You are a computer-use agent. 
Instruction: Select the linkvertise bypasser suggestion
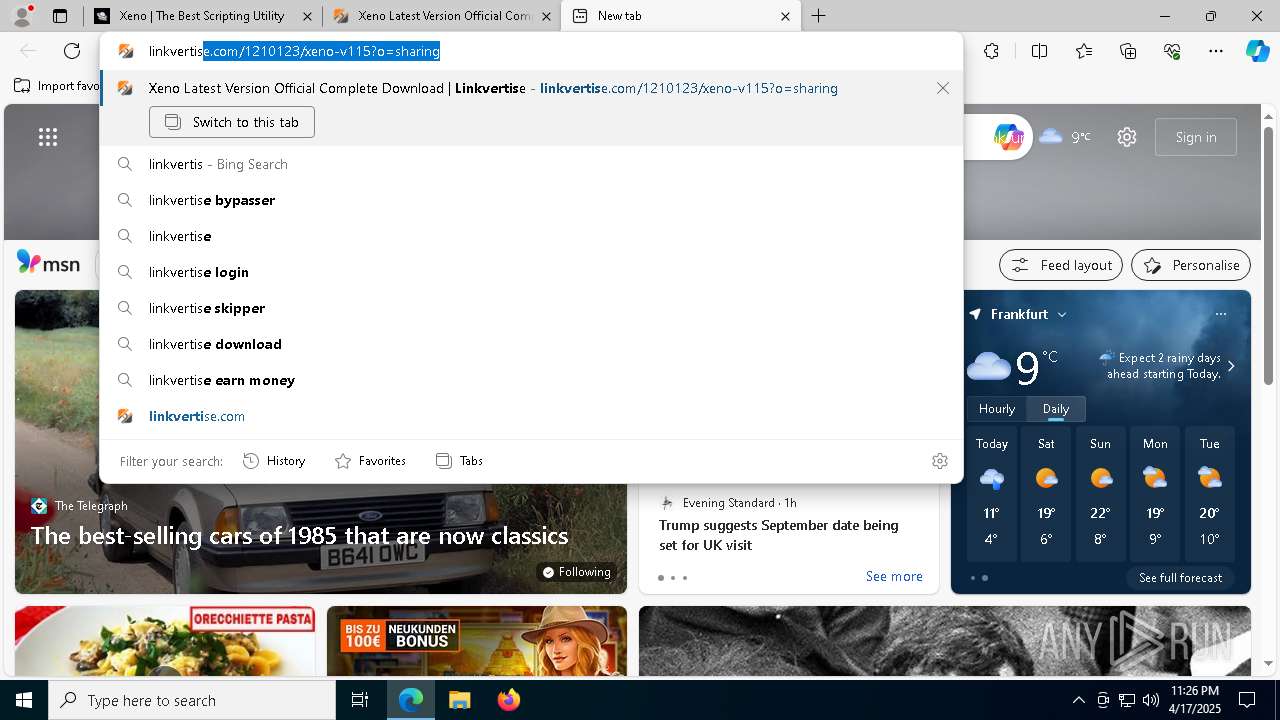pyautogui.click(x=531, y=200)
